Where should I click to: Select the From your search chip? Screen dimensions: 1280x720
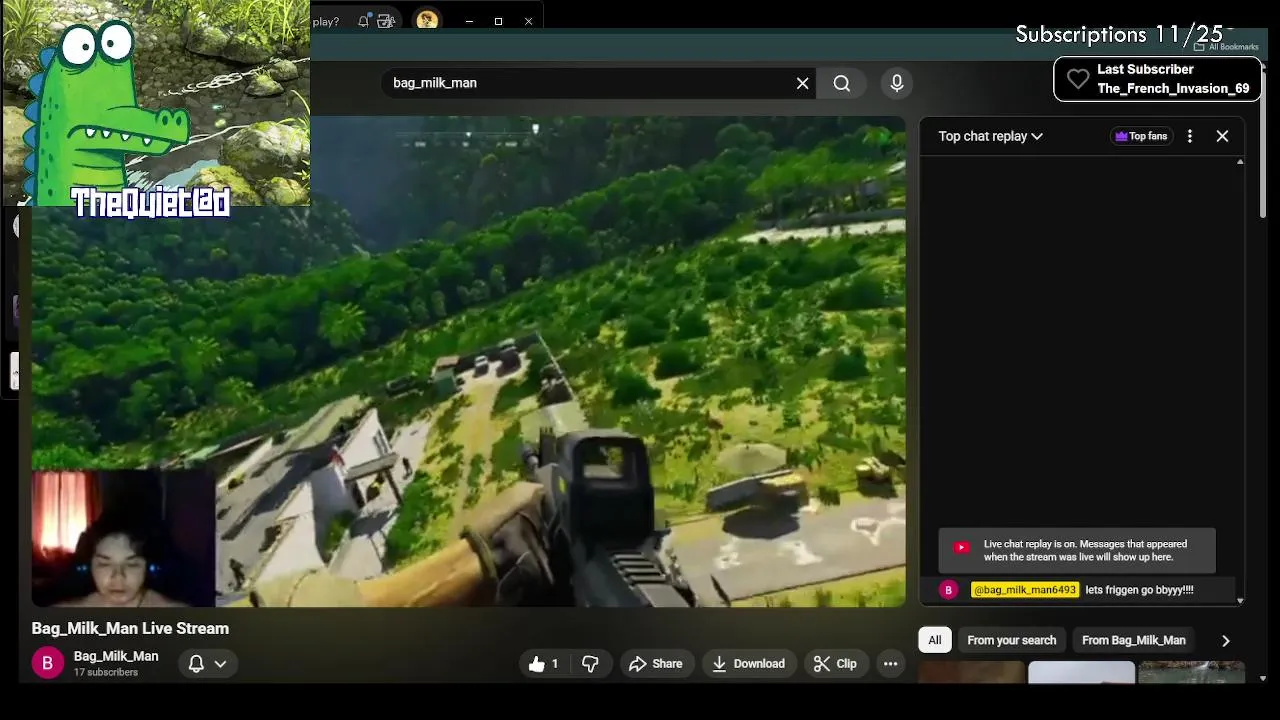(x=1011, y=640)
